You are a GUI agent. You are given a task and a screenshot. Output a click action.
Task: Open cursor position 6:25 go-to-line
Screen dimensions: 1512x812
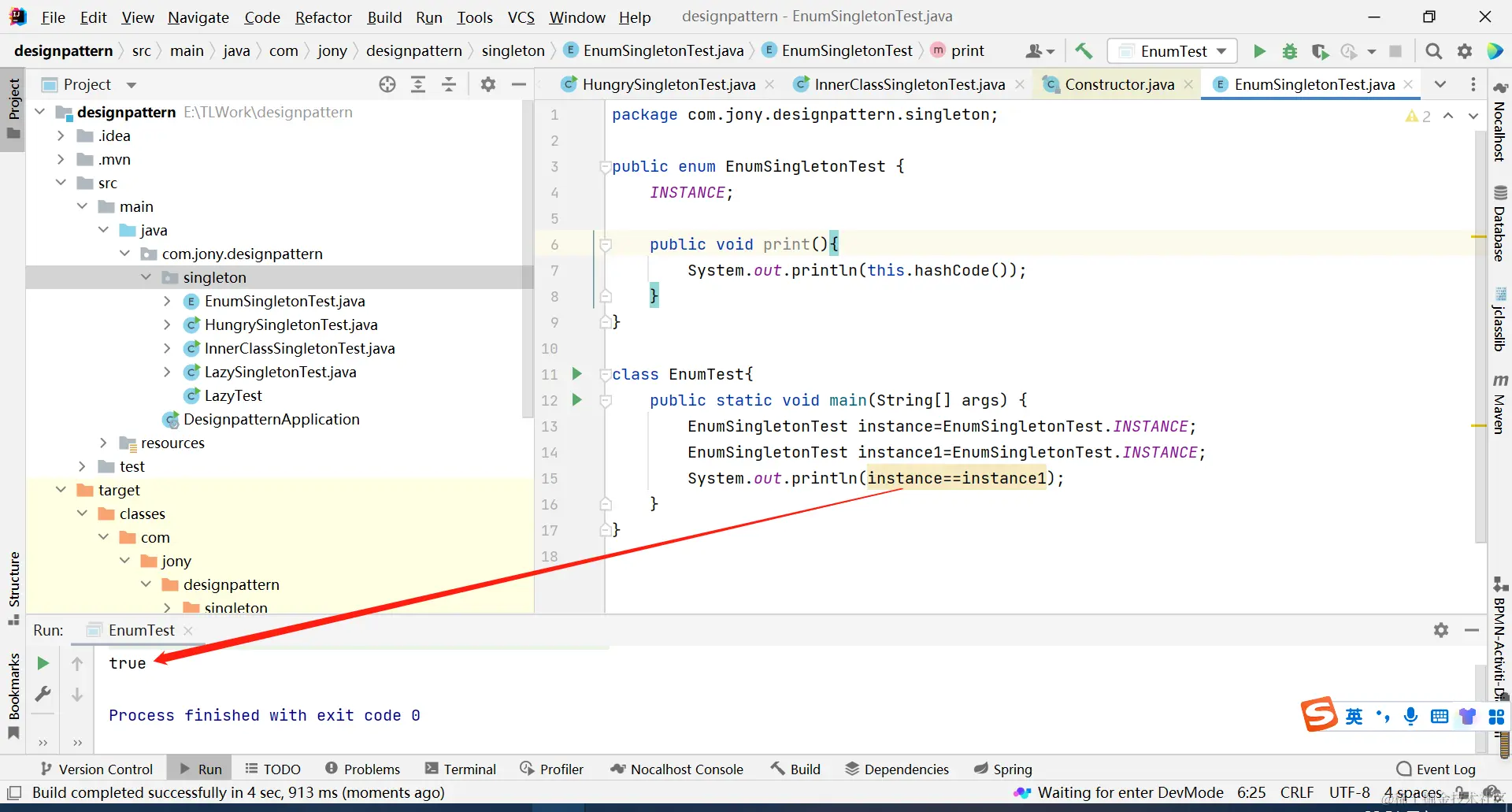coord(1251,792)
